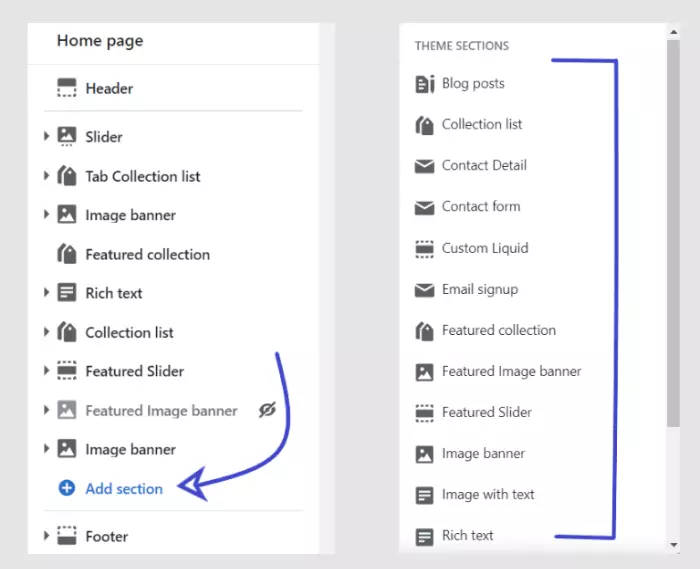Screen dimensions: 700x569
Task: Click the Add section link
Action: (x=124, y=489)
